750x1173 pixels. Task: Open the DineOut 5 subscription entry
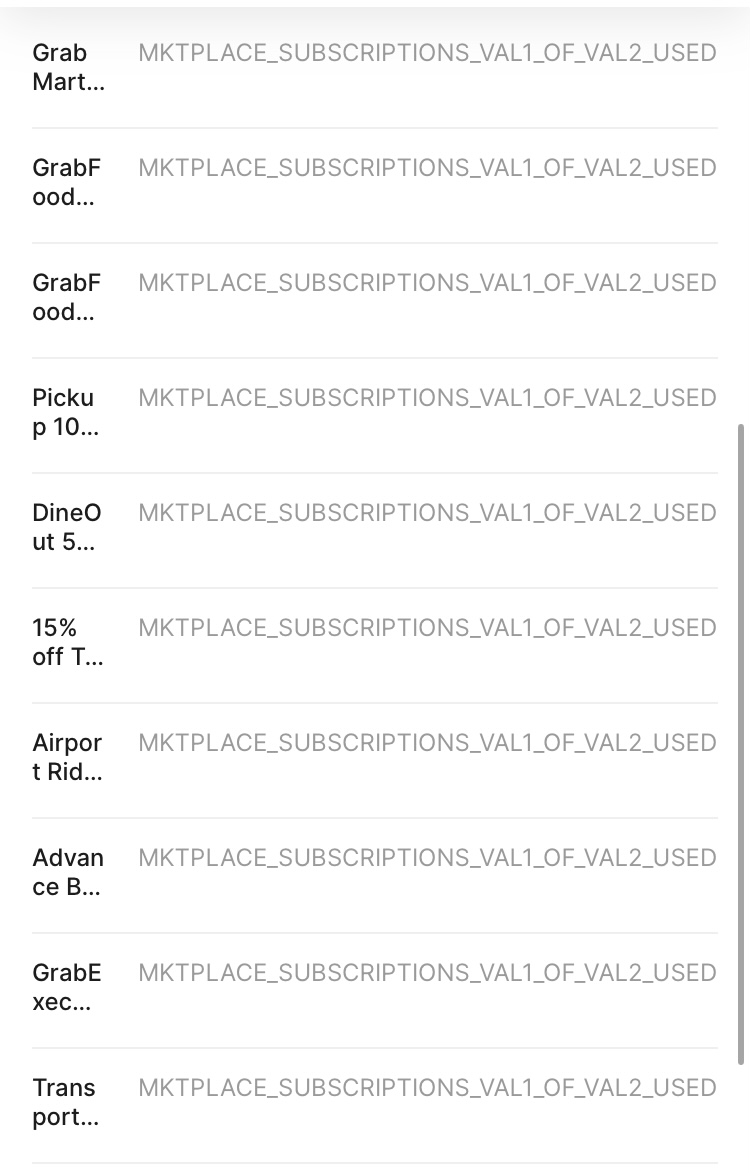pyautogui.click(x=67, y=528)
